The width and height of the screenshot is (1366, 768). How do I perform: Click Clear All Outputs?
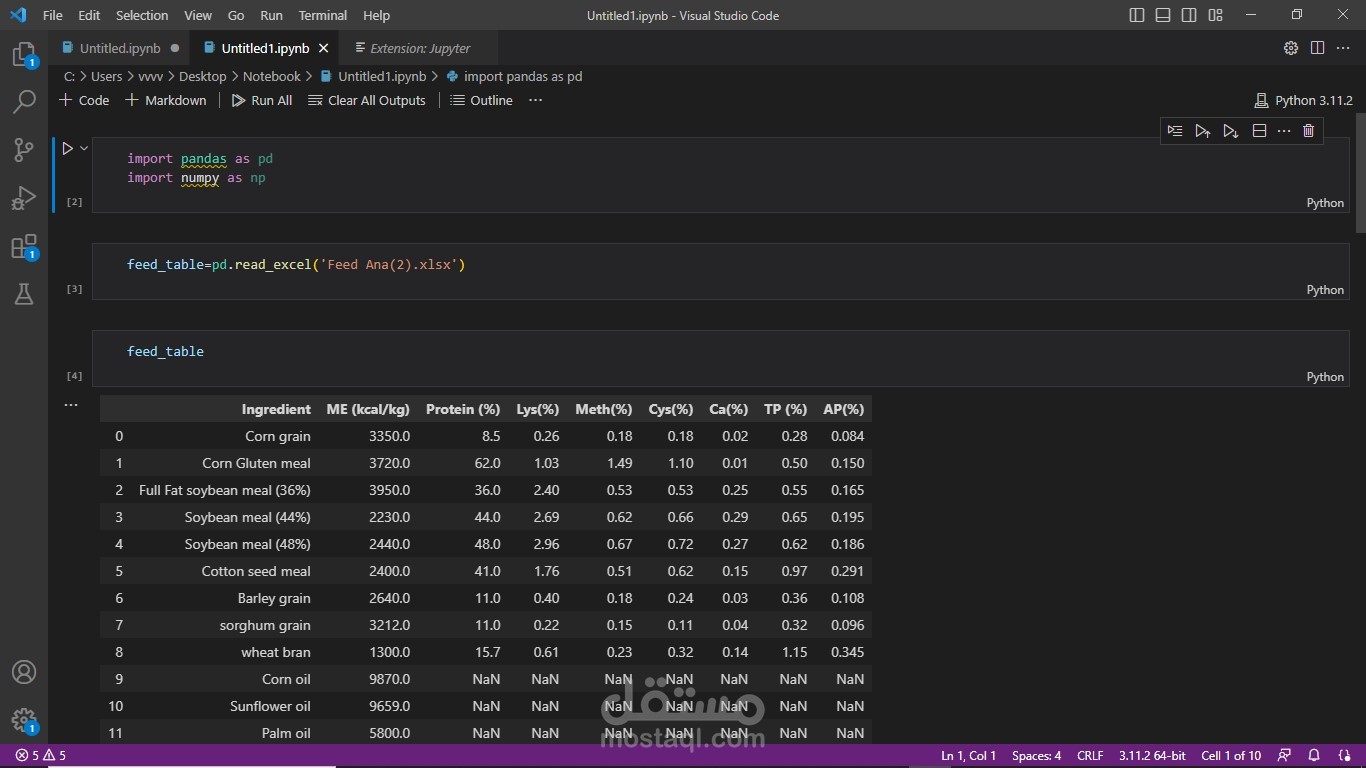coord(366,100)
